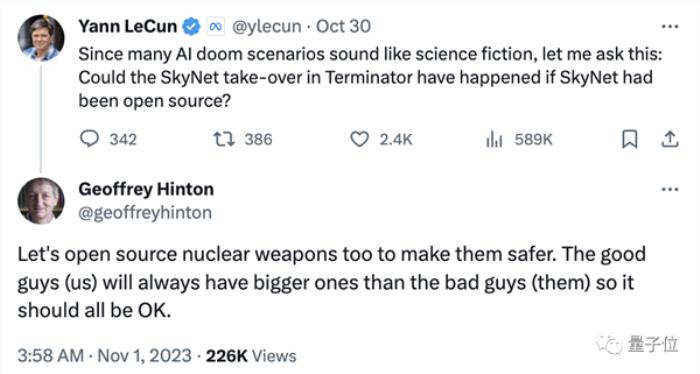Open the Geoffrey Hinton display name link
Screen dimensions: 700x374
click(146, 189)
